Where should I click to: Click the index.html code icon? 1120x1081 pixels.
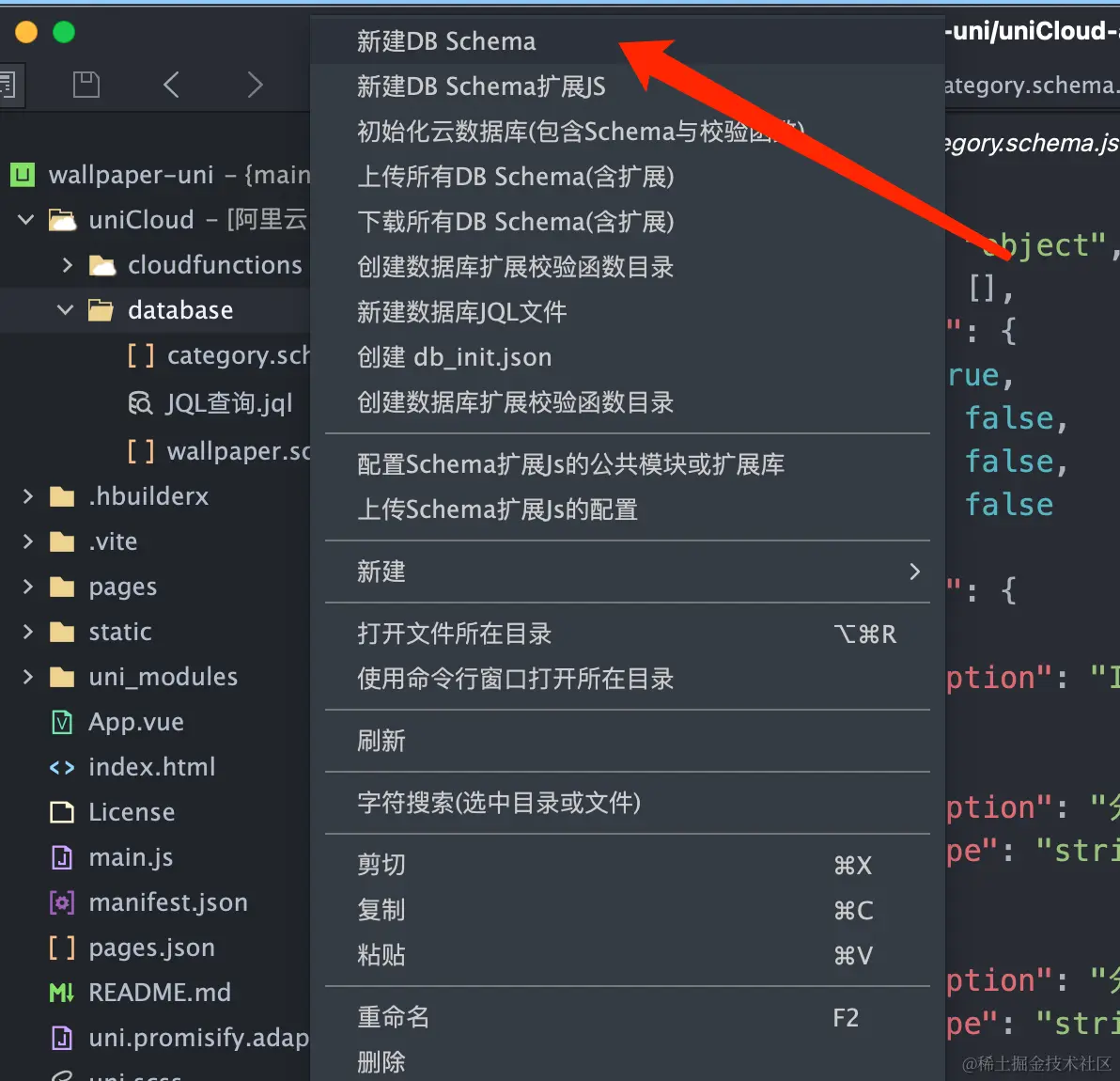point(62,767)
